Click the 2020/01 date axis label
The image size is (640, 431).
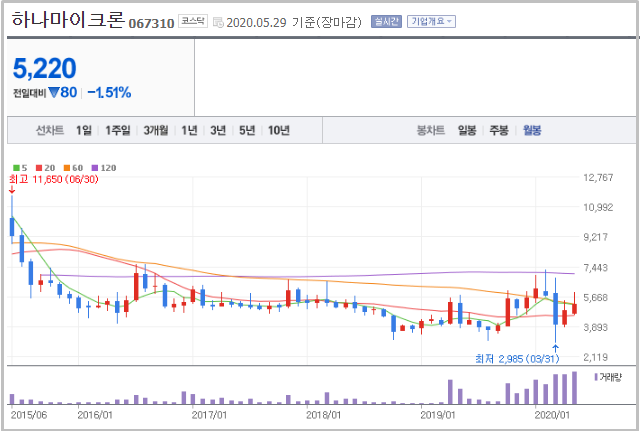click(552, 415)
